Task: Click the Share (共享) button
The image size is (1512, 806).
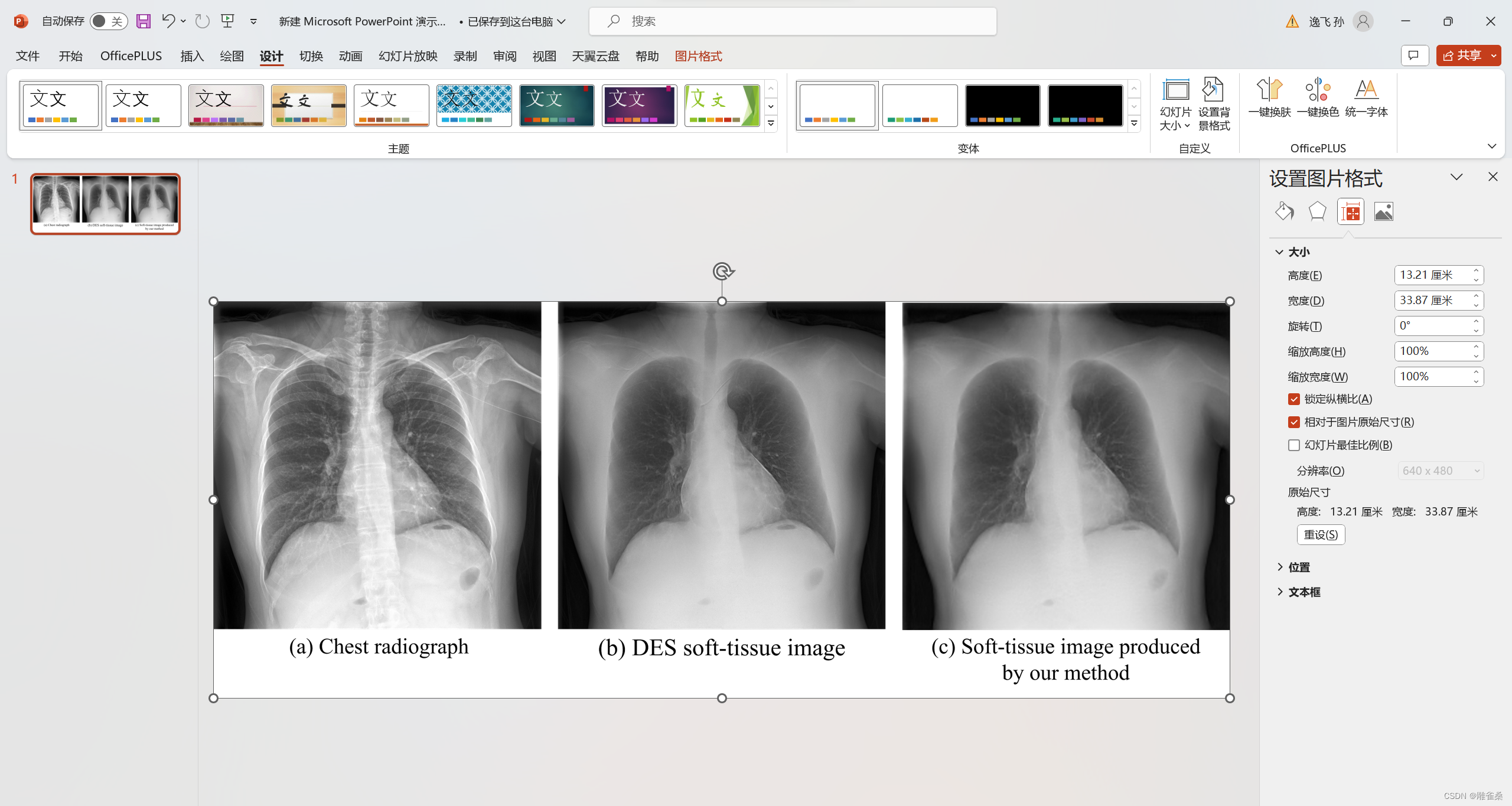Action: 1462,56
